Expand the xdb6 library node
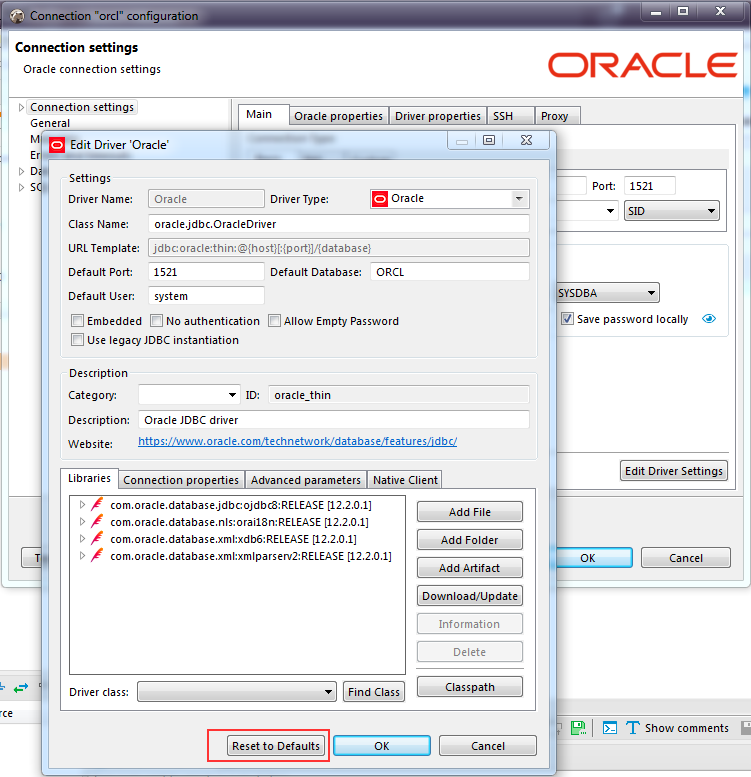The height and width of the screenshot is (777, 751). coord(82,538)
